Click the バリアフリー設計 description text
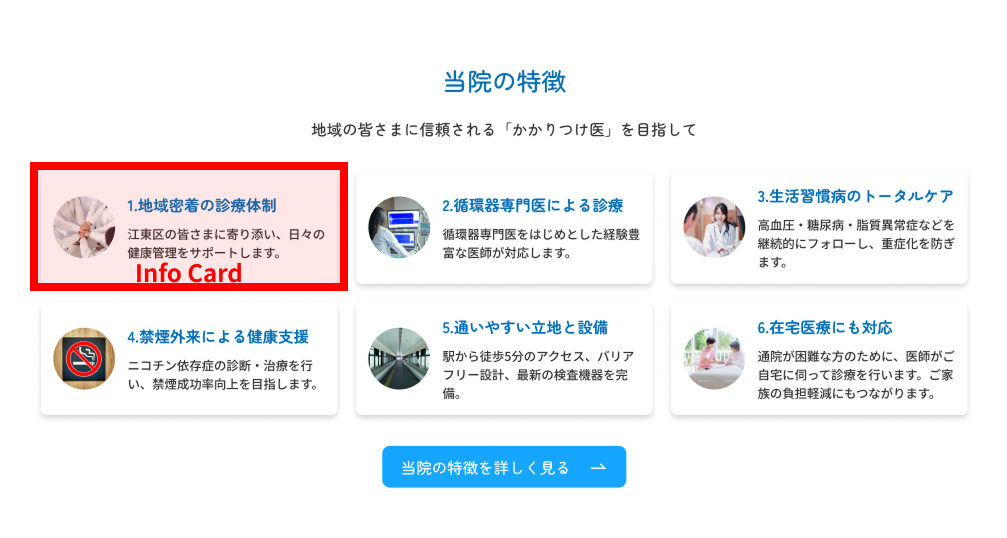1007x538 pixels. point(538,374)
